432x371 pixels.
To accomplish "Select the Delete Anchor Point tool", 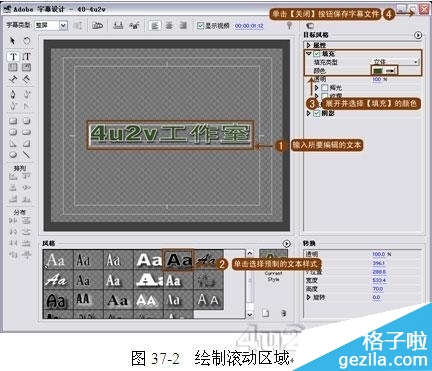I will (13, 106).
